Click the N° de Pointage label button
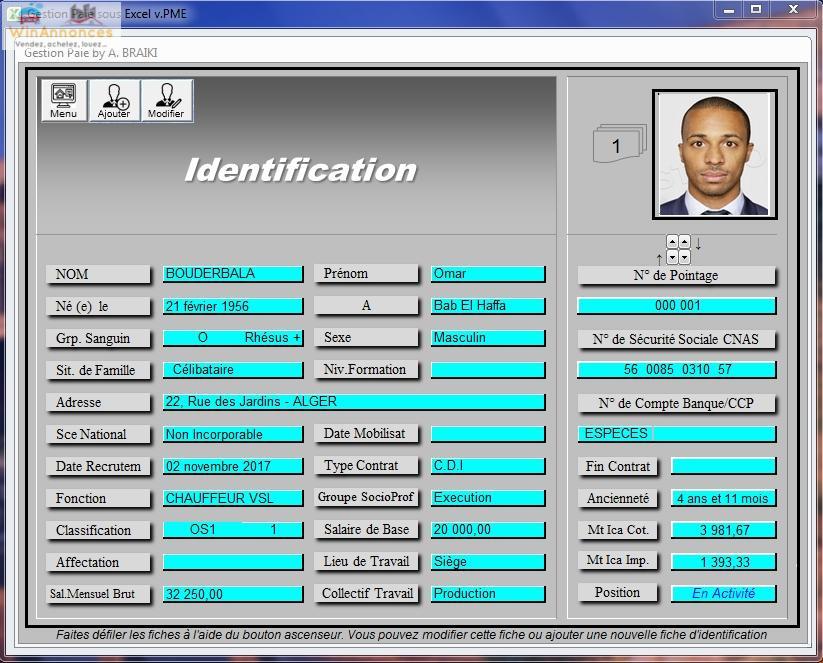The width and height of the screenshot is (823, 663). coord(676,275)
